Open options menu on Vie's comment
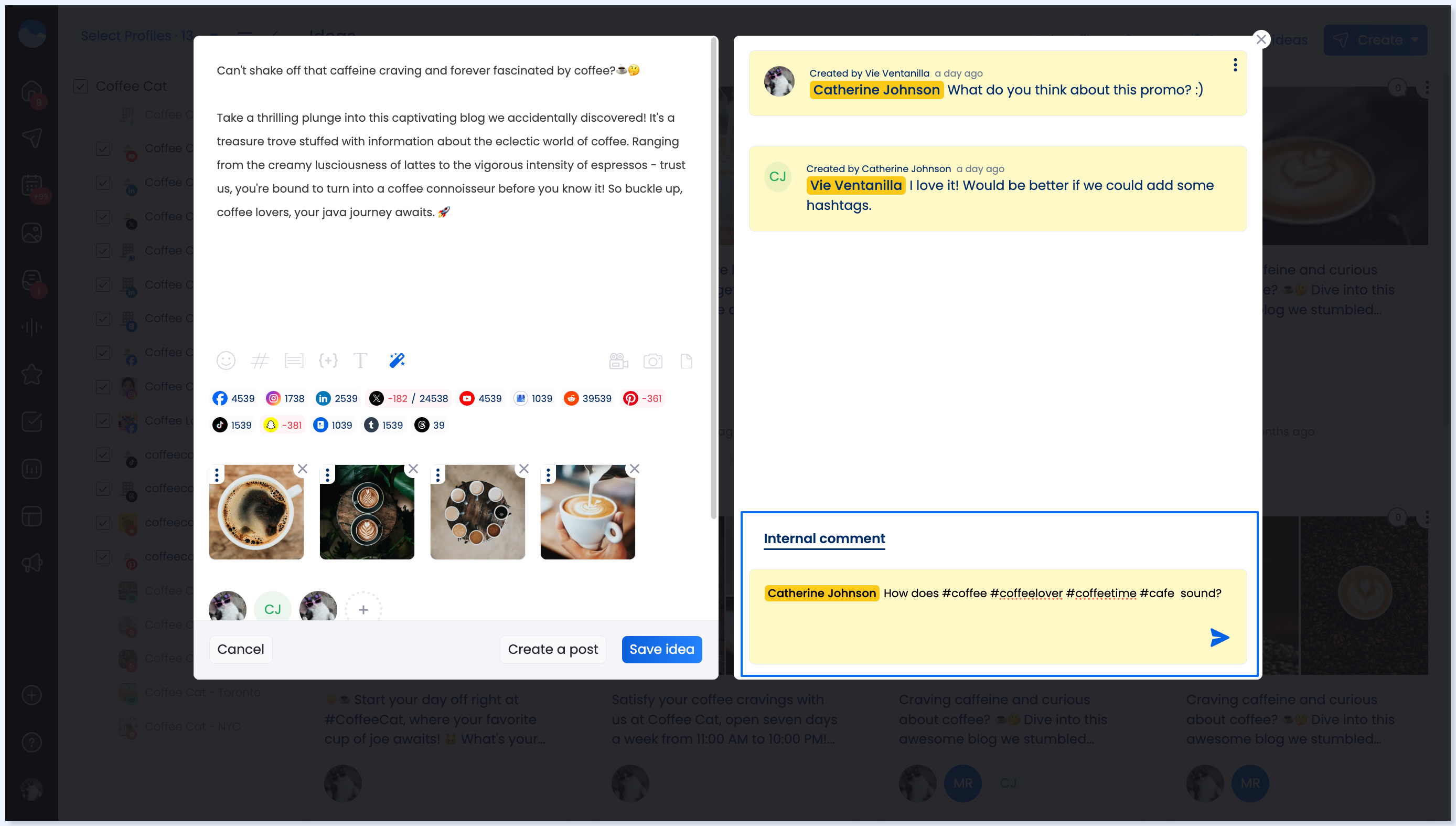Image resolution: width=1456 pixels, height=826 pixels. [x=1235, y=65]
